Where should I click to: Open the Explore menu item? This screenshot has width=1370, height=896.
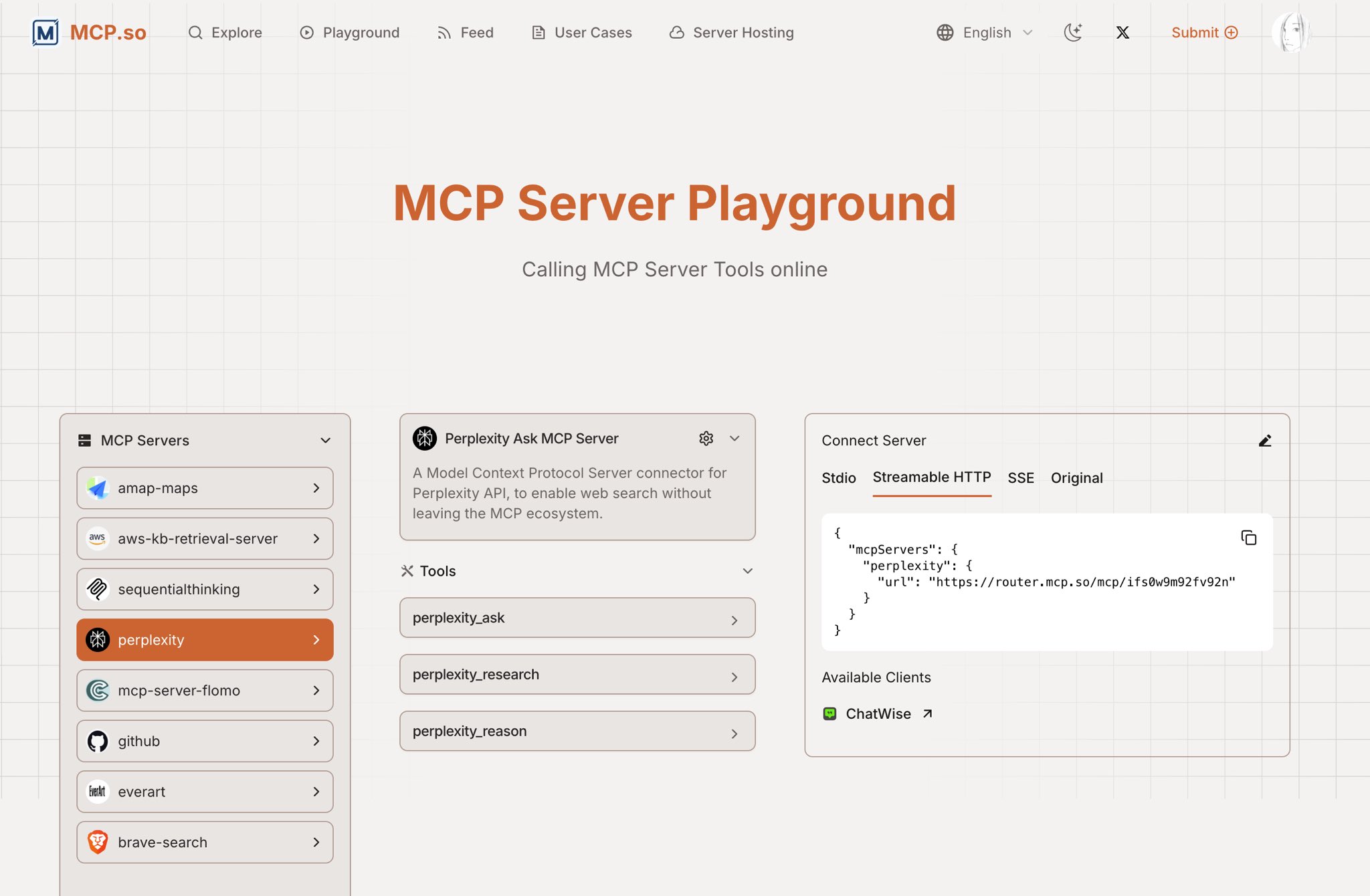click(225, 32)
